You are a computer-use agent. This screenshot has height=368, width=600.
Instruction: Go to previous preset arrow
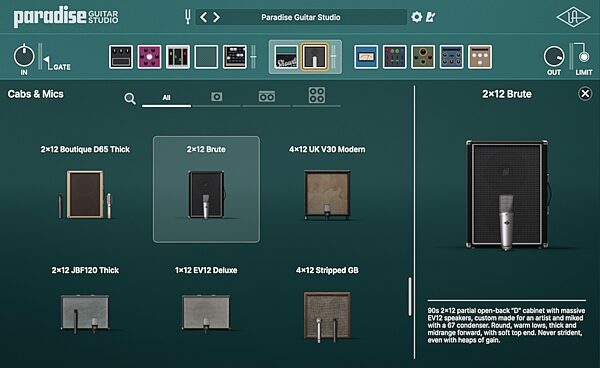click(x=204, y=17)
